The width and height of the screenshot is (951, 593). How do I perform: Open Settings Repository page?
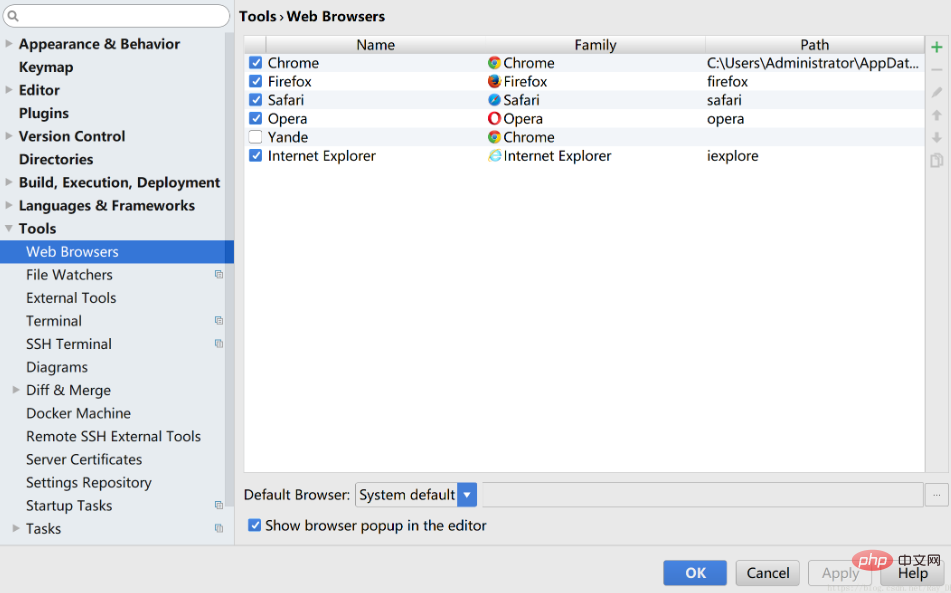tap(89, 483)
